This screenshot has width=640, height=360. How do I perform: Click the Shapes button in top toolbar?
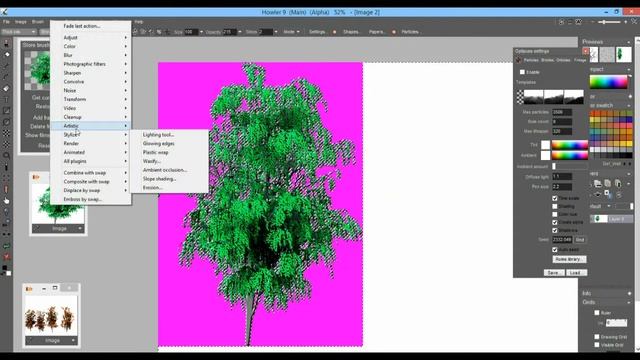[351, 32]
